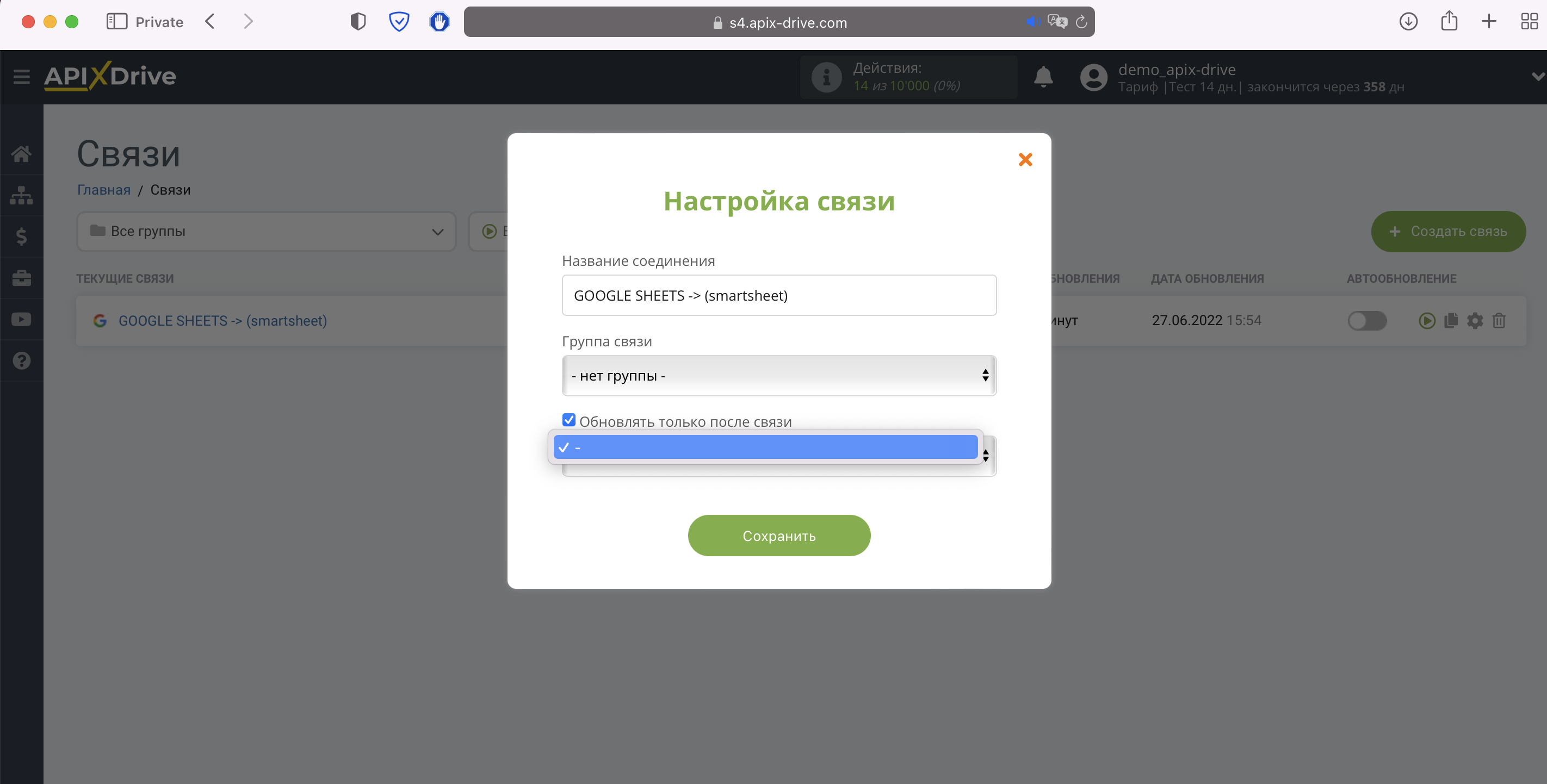Select the highlighted '-' dropdown option
This screenshot has height=784, width=1547.
(x=765, y=447)
